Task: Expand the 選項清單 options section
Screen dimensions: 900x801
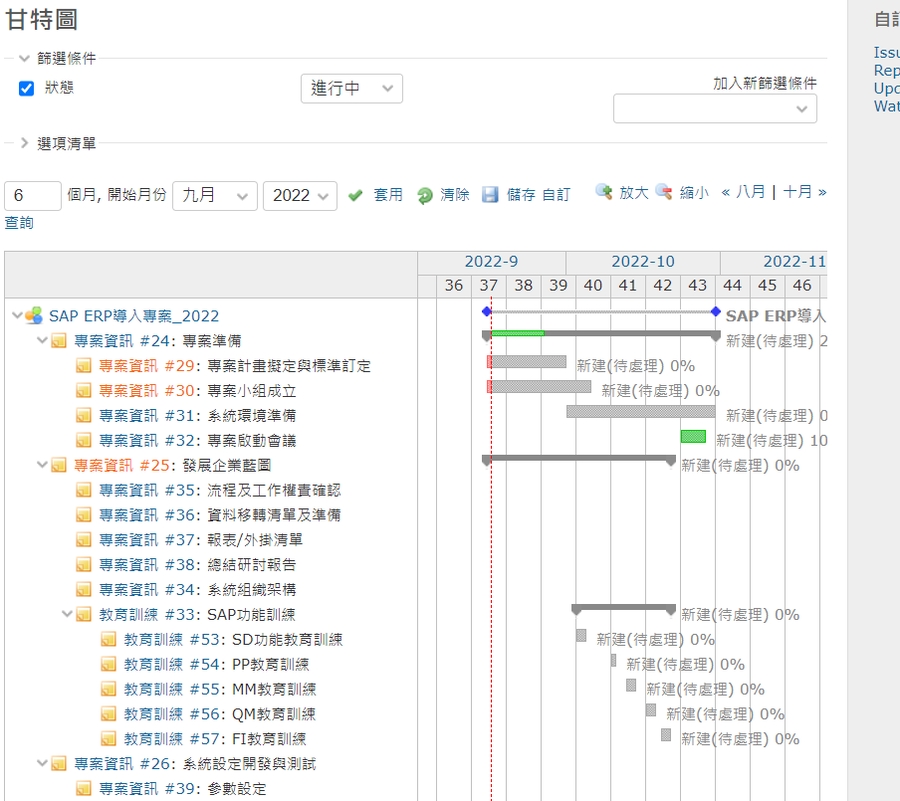Action: tap(25, 143)
